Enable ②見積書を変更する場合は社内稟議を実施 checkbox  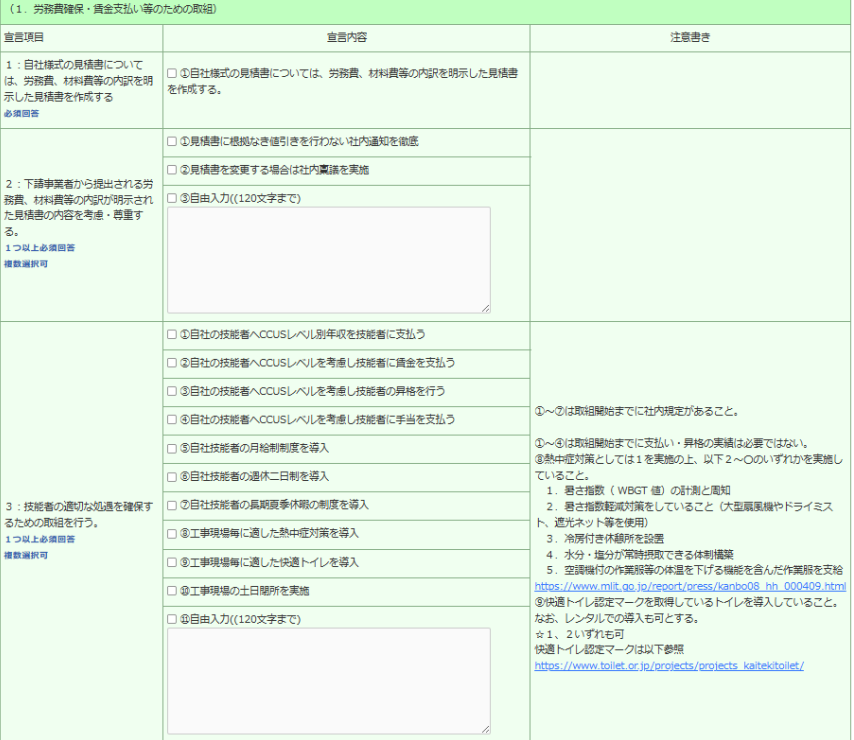tap(173, 170)
